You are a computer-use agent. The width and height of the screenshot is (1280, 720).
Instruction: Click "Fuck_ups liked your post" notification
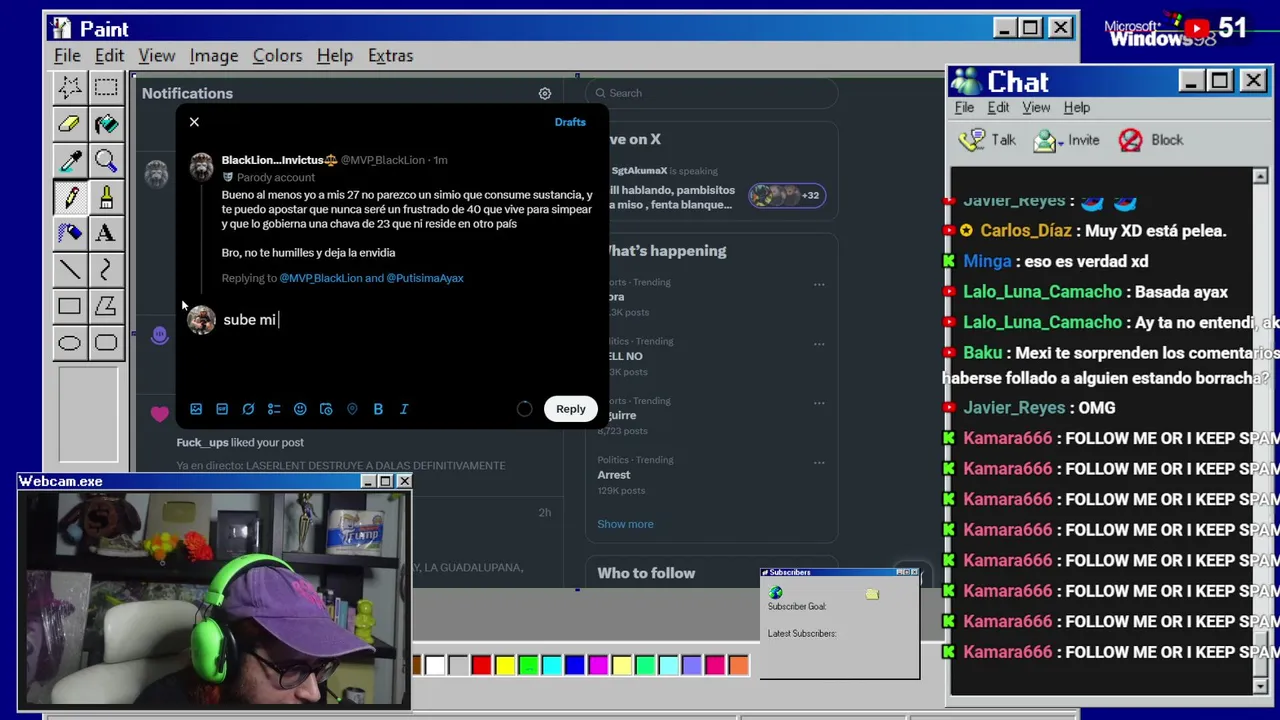click(x=240, y=442)
